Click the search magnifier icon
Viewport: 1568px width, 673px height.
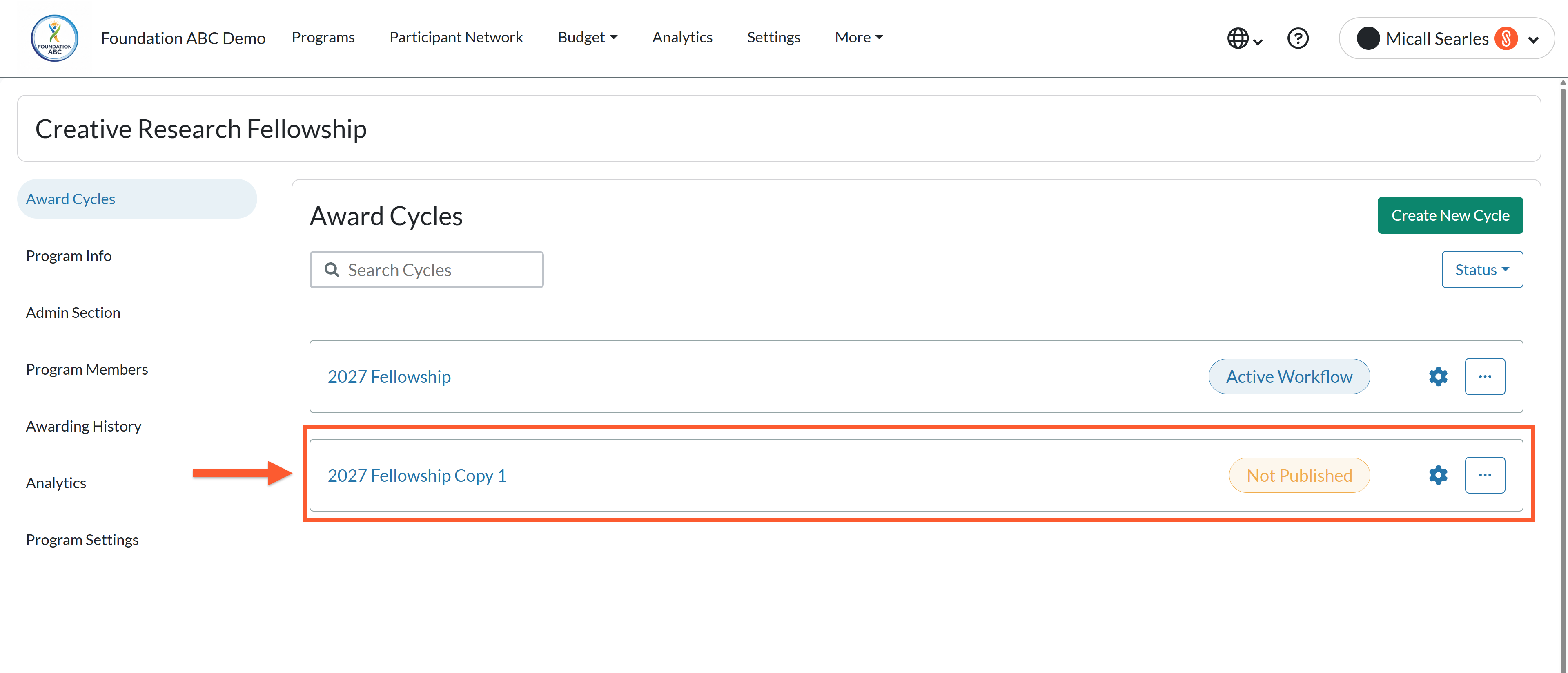pos(332,270)
